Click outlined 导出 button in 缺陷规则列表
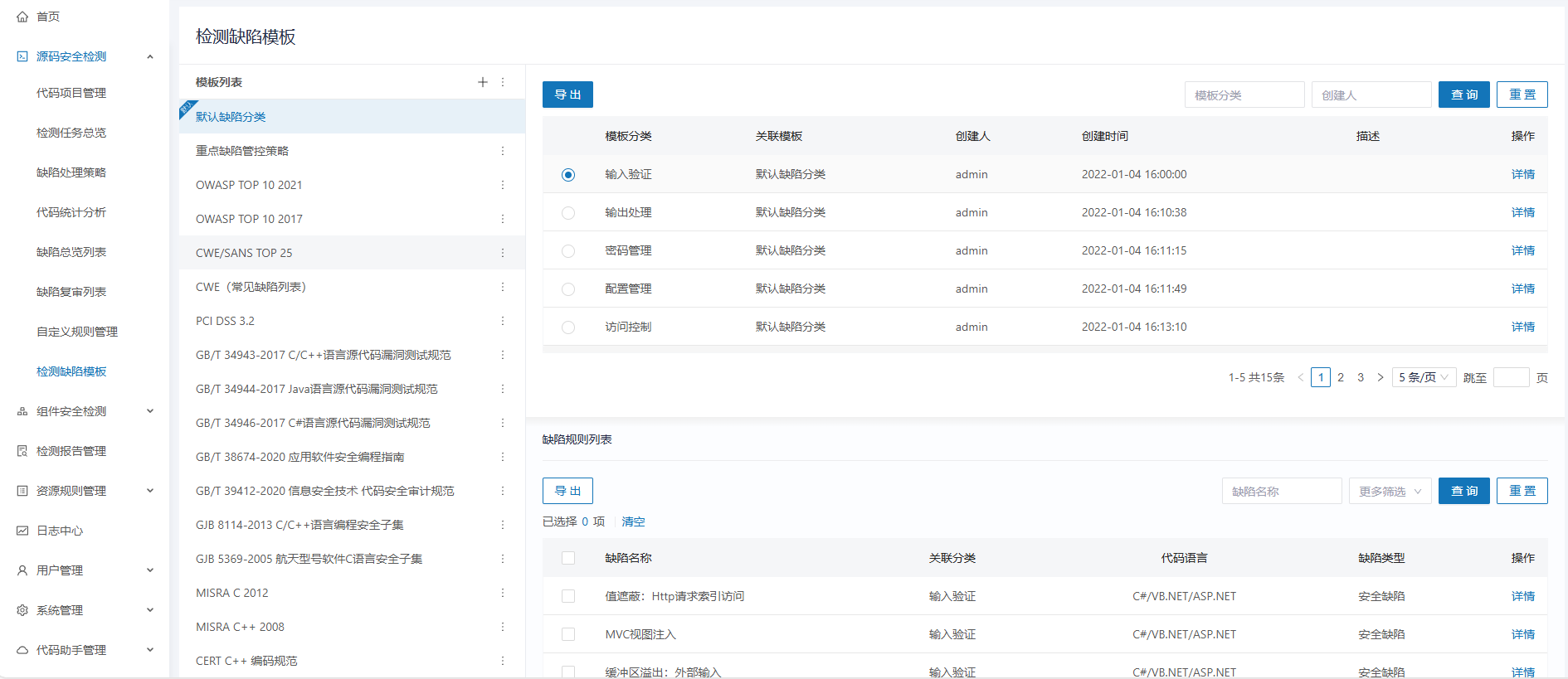1568x679 pixels. coord(567,491)
